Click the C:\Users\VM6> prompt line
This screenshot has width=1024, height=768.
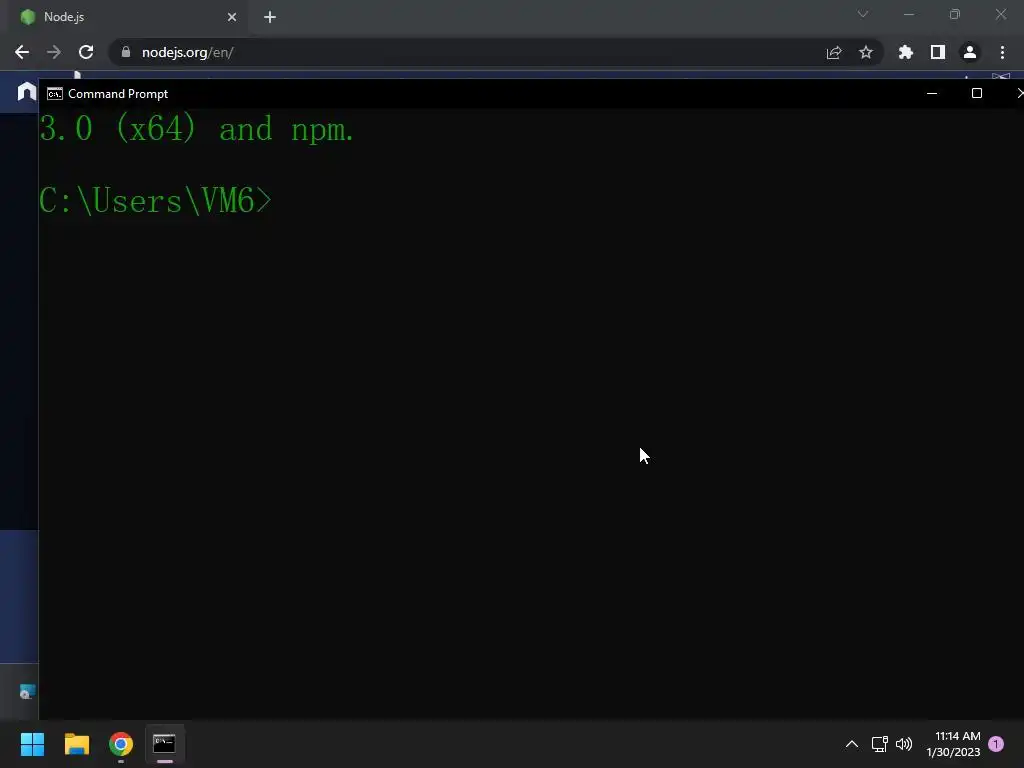coord(155,200)
